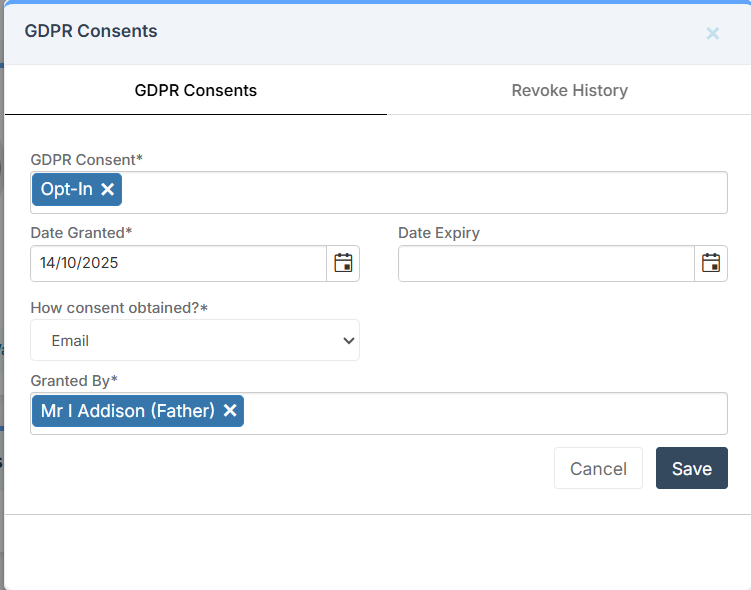751x590 pixels.
Task: Click the 'Date Expiry' field label
Action: [438, 233]
